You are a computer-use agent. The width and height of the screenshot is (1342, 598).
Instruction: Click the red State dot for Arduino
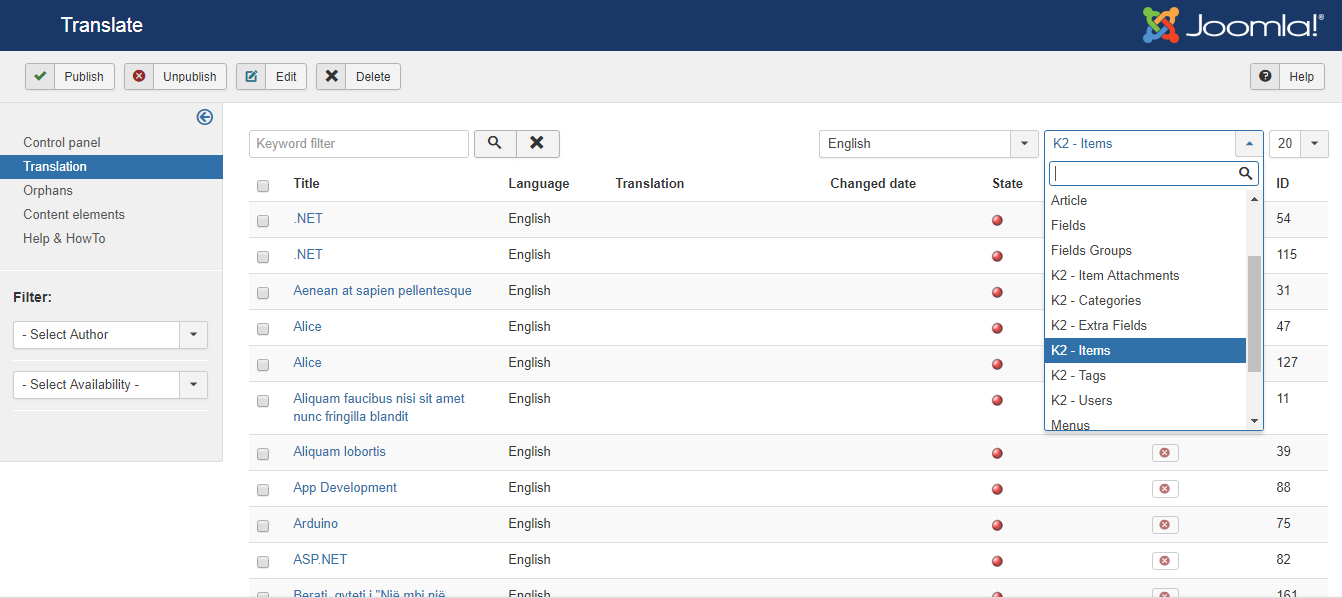tap(997, 525)
